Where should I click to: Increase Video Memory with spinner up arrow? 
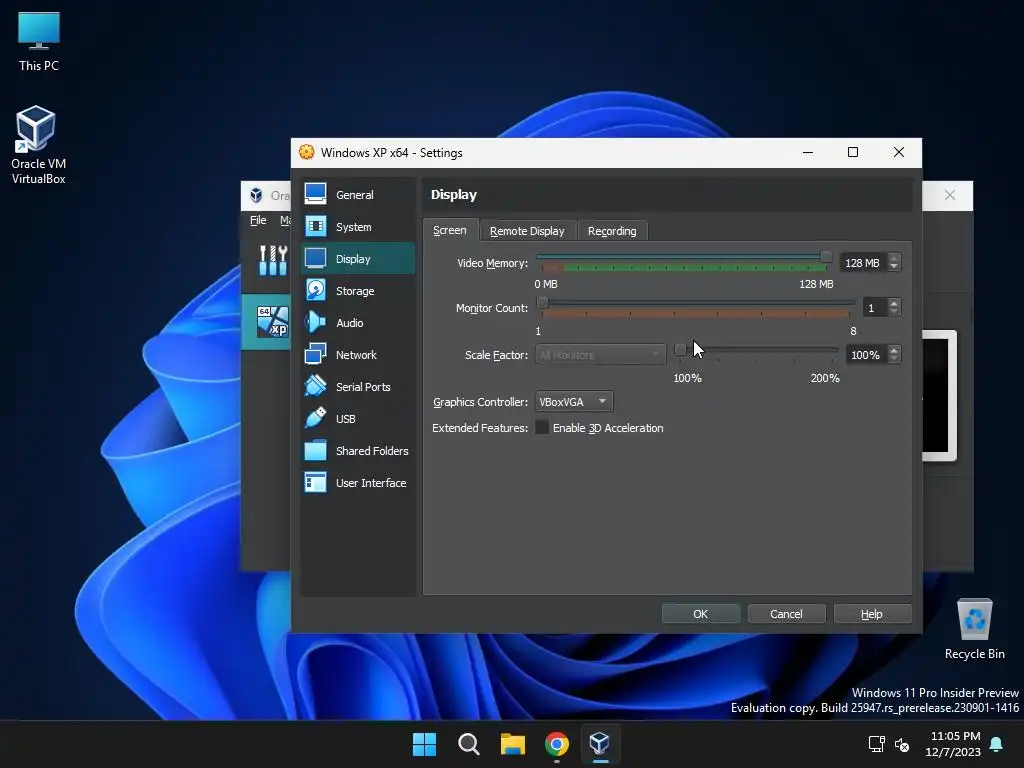click(894, 258)
